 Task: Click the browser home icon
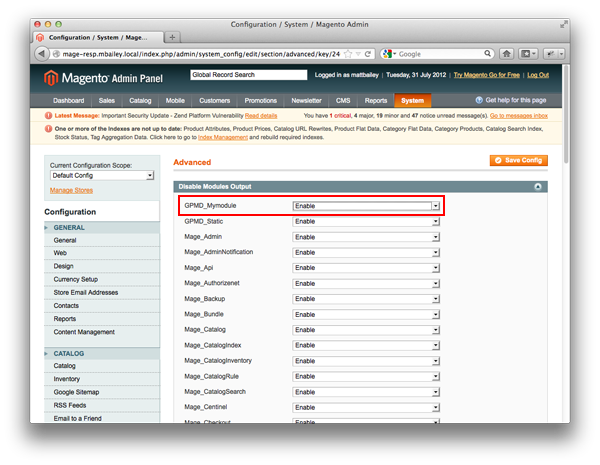click(506, 54)
